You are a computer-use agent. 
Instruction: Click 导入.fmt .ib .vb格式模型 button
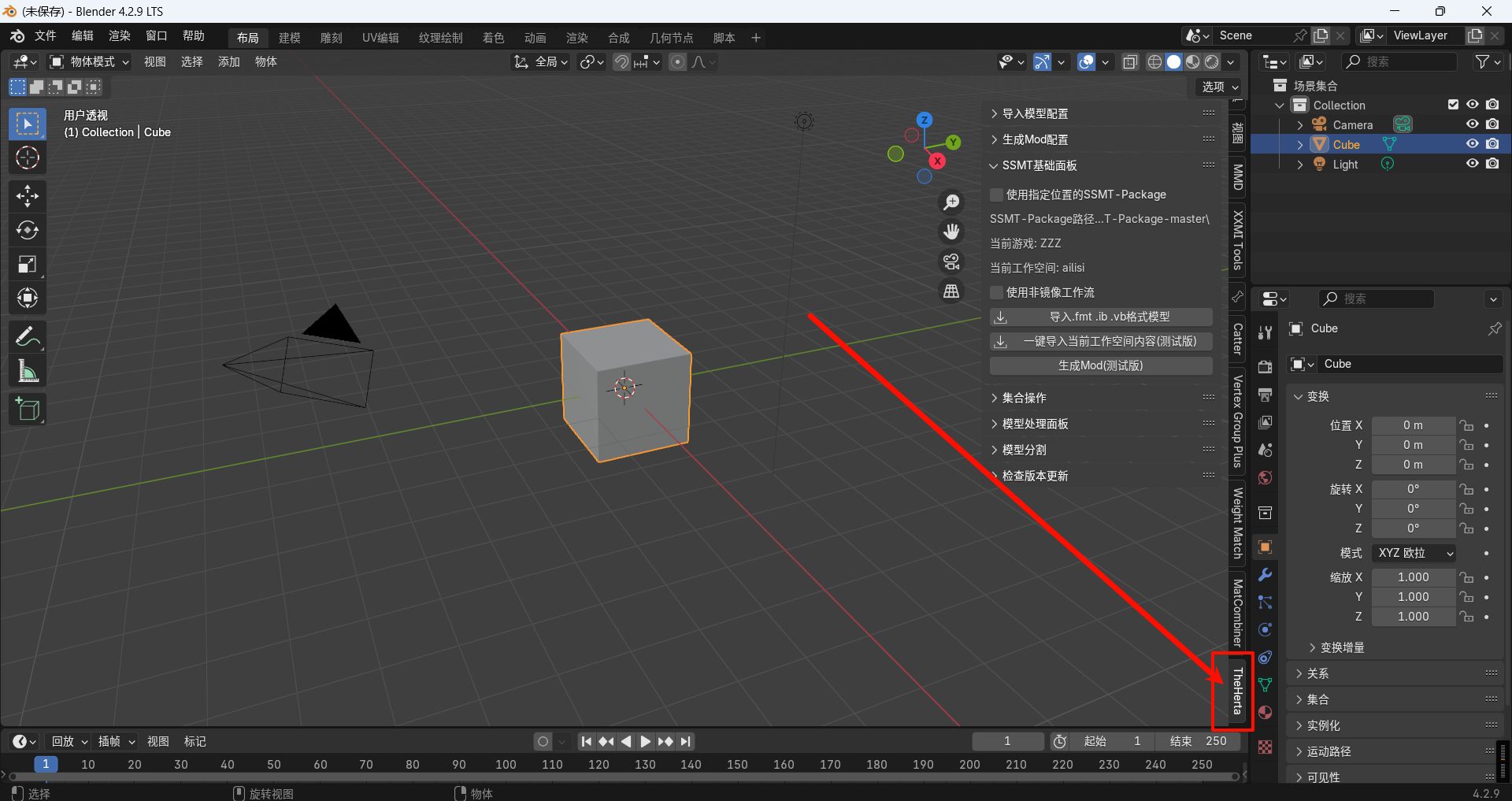(x=1101, y=317)
